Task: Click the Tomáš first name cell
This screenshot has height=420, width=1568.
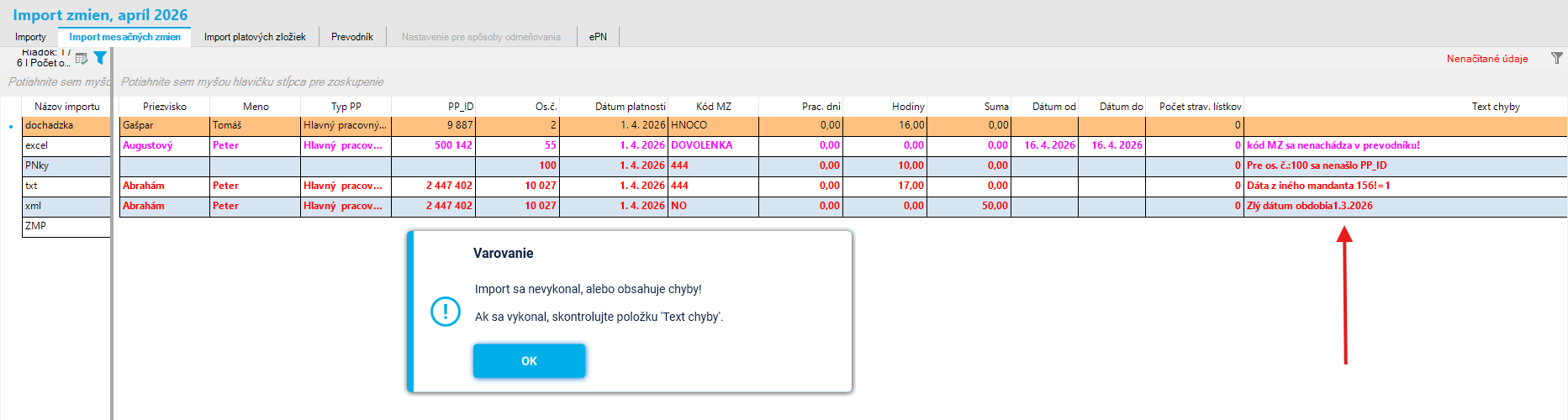Action: (x=256, y=125)
